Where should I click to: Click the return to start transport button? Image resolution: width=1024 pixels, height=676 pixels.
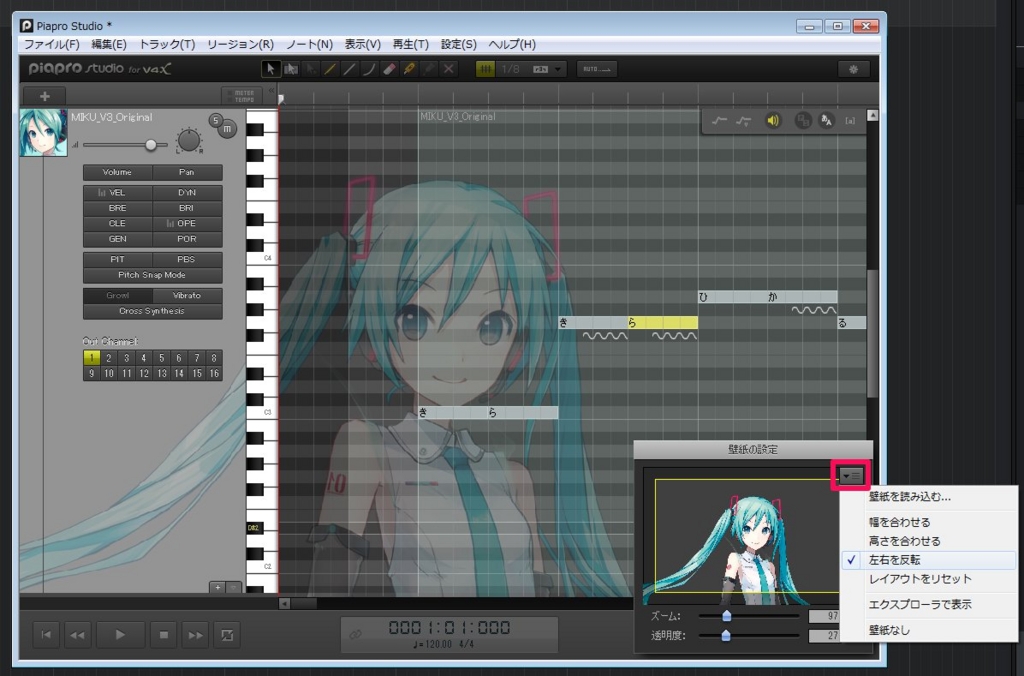pyautogui.click(x=46, y=634)
